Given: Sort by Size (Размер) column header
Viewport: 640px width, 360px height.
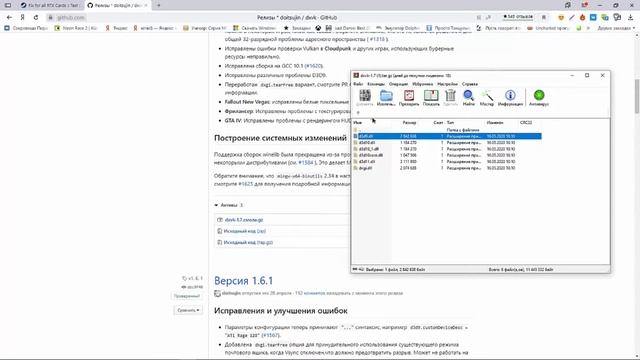Looking at the screenshot, I should tap(409, 122).
